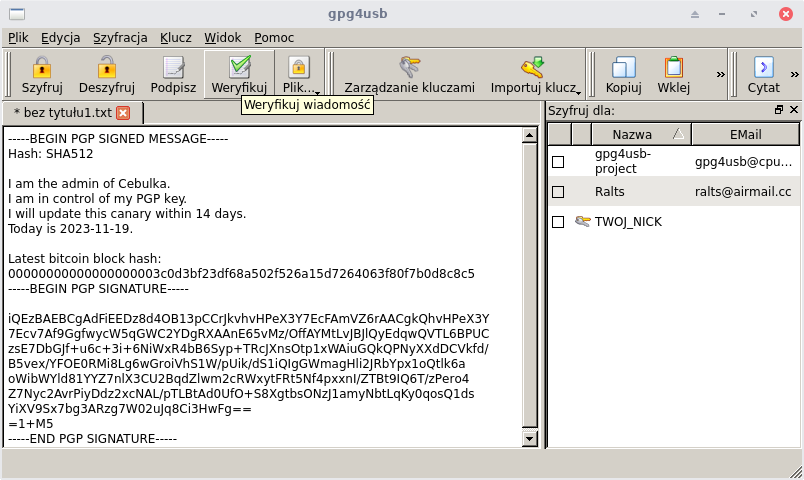Click the EMail column header
This screenshot has height=480, width=804.
pyautogui.click(x=745, y=134)
